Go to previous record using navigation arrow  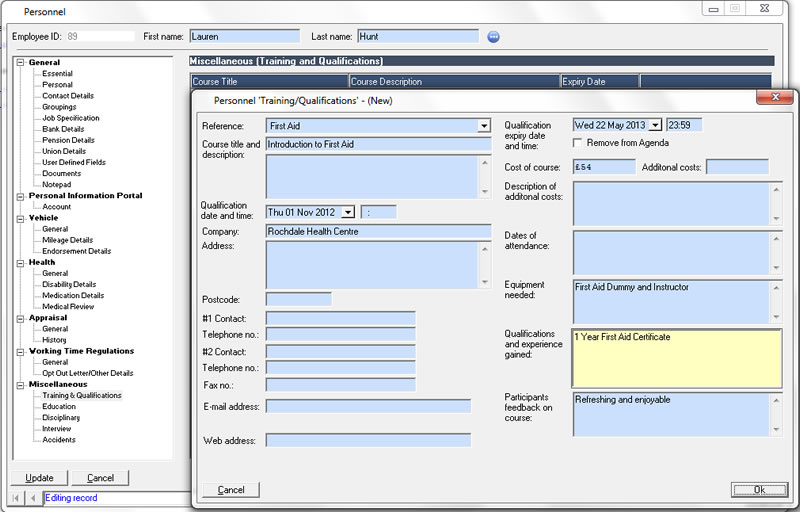point(32,497)
